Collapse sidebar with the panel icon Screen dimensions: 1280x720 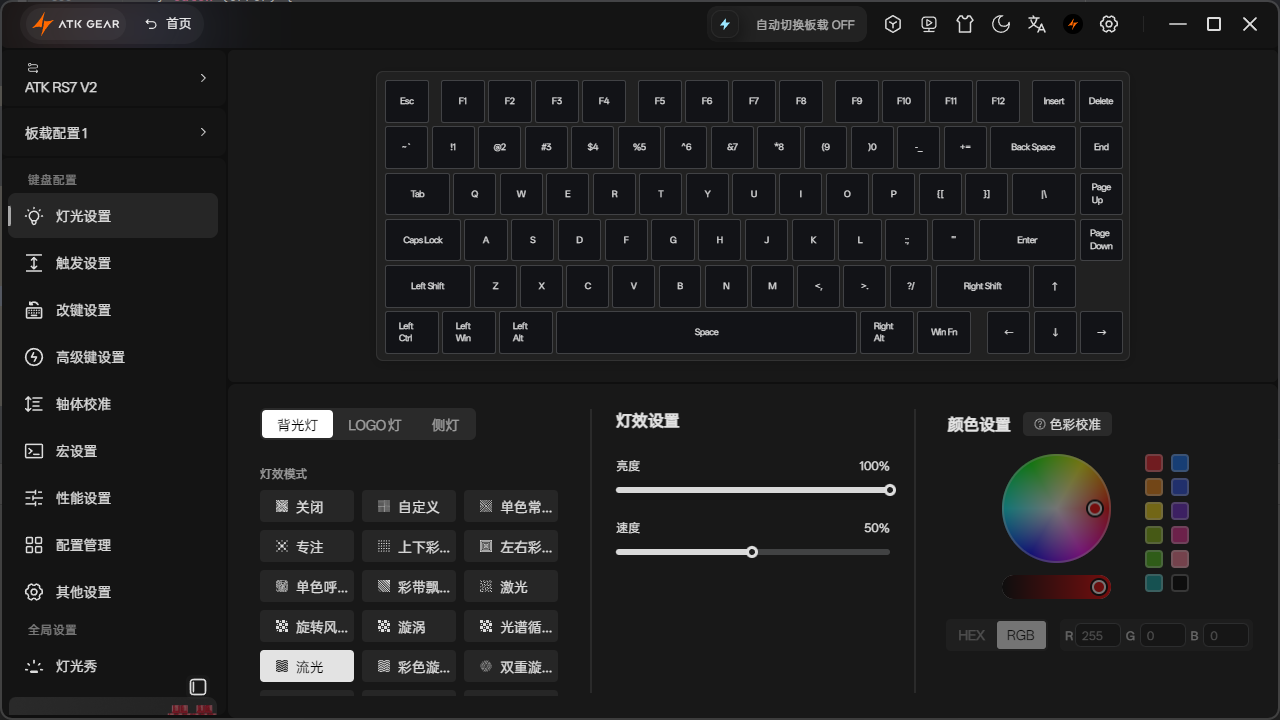[x=198, y=687]
